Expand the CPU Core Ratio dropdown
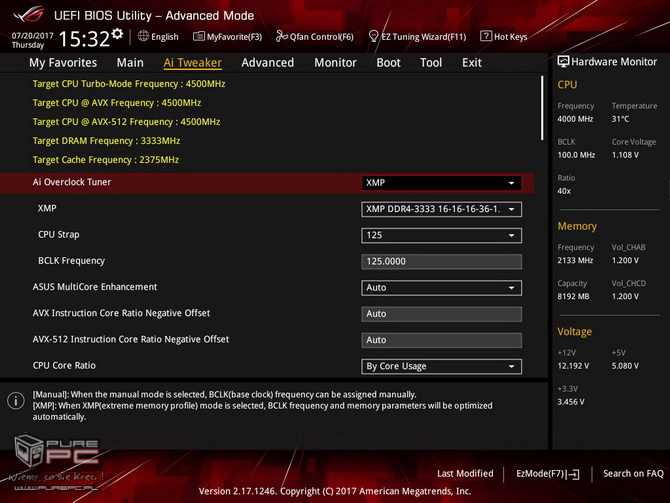The width and height of the screenshot is (670, 503). 441,366
